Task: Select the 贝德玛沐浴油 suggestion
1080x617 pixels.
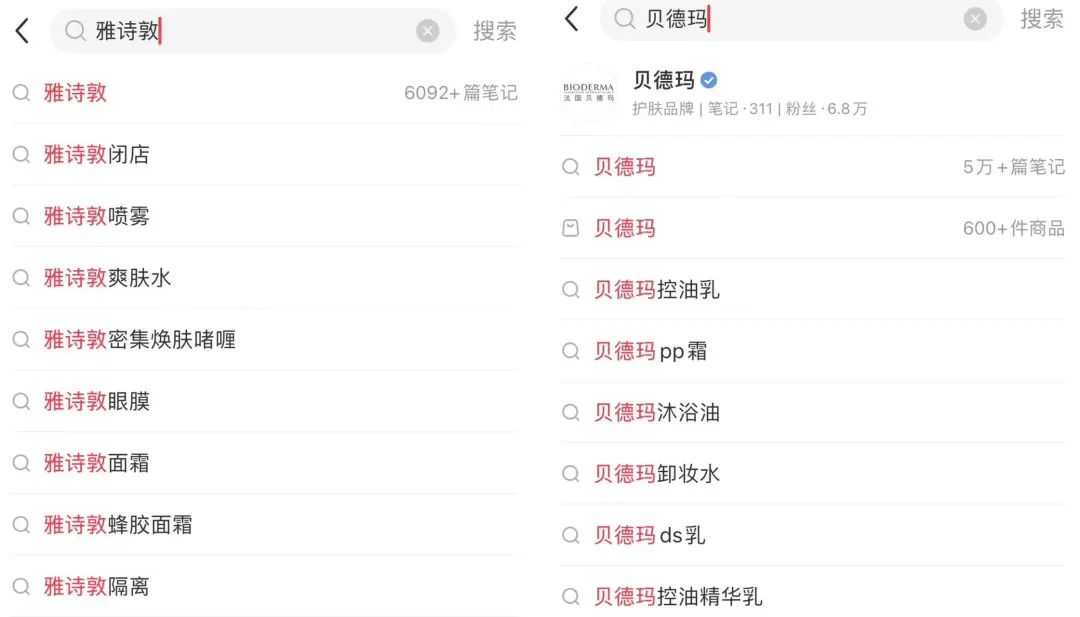Action: coord(657,412)
